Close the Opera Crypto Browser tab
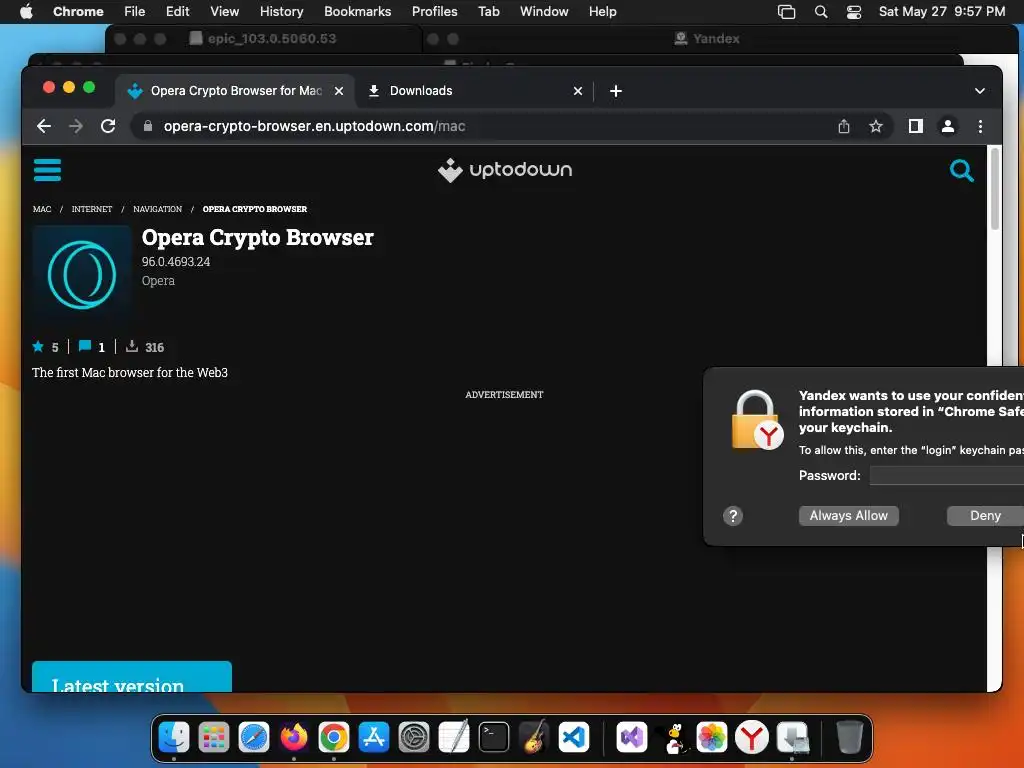Screen dimensions: 1024x768 (339, 91)
